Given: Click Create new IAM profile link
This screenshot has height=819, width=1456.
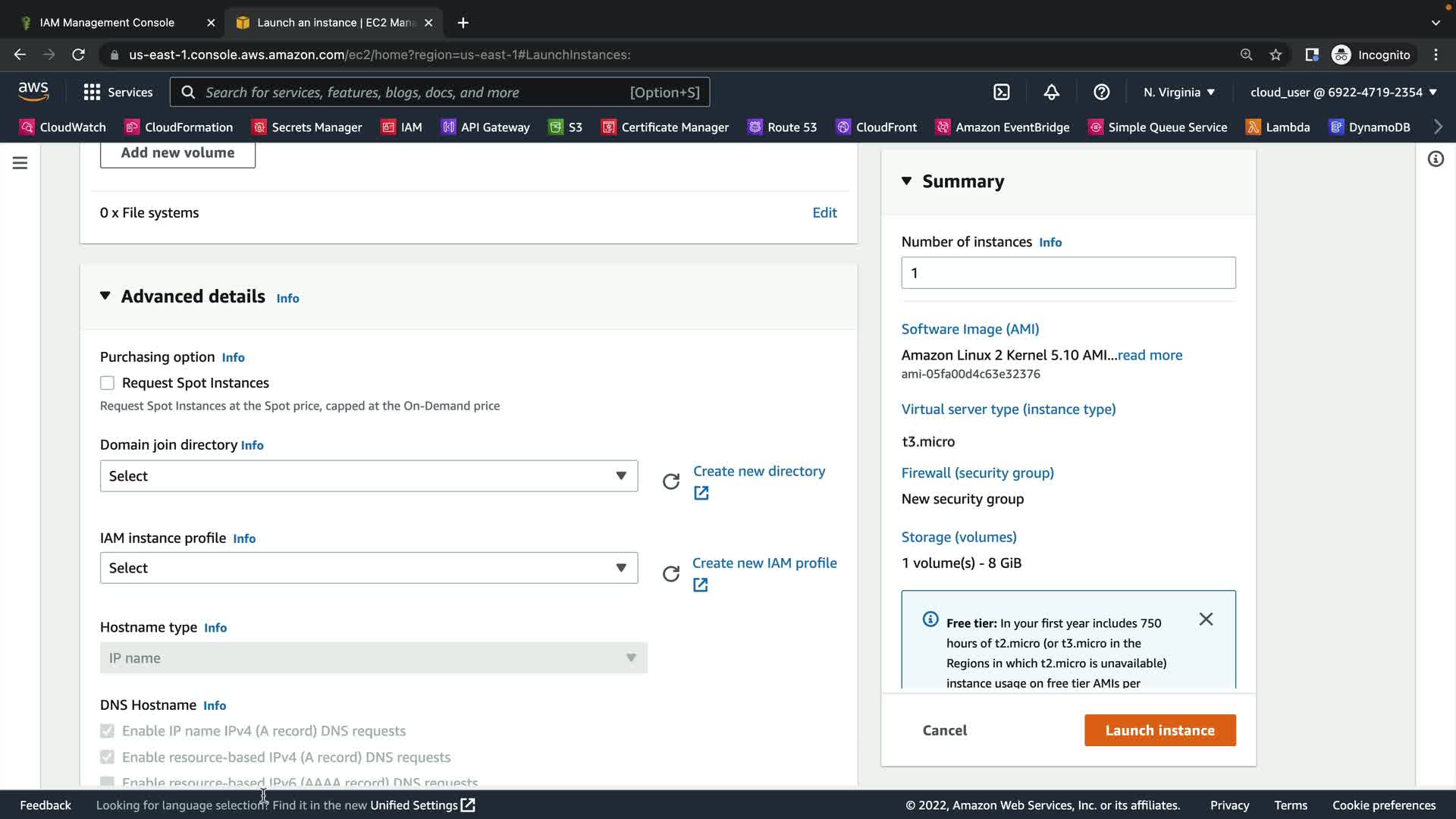Looking at the screenshot, I should (764, 563).
